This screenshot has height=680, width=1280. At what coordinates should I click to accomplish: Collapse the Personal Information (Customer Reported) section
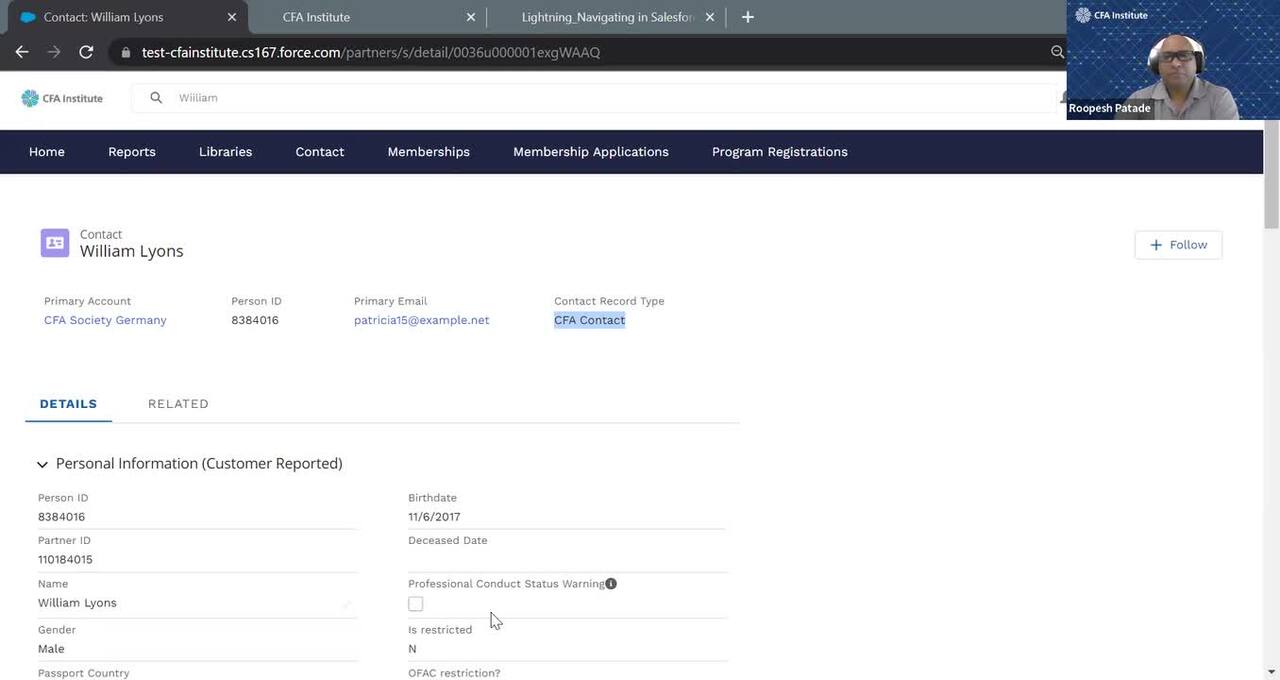[x=42, y=464]
